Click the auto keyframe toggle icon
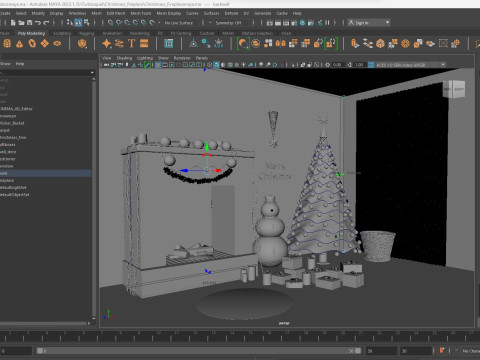This screenshot has height=360, width=480. point(442,350)
